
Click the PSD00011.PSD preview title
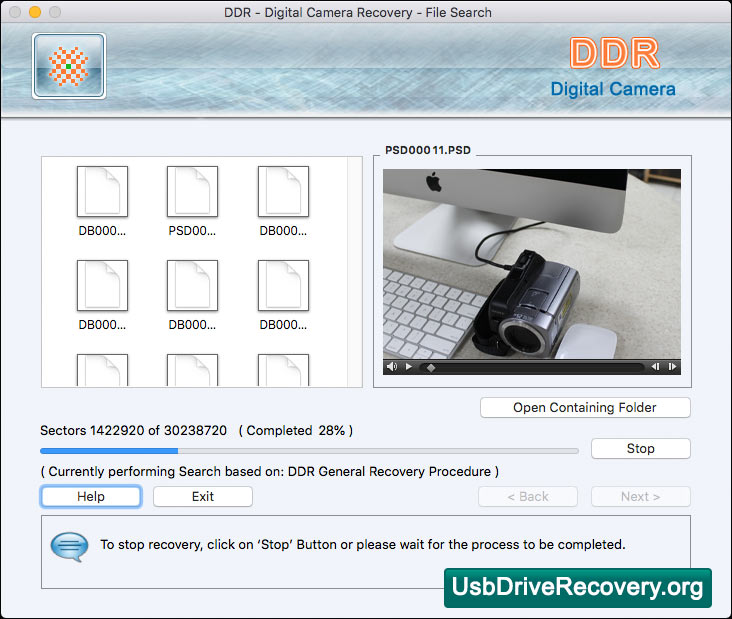click(x=428, y=150)
